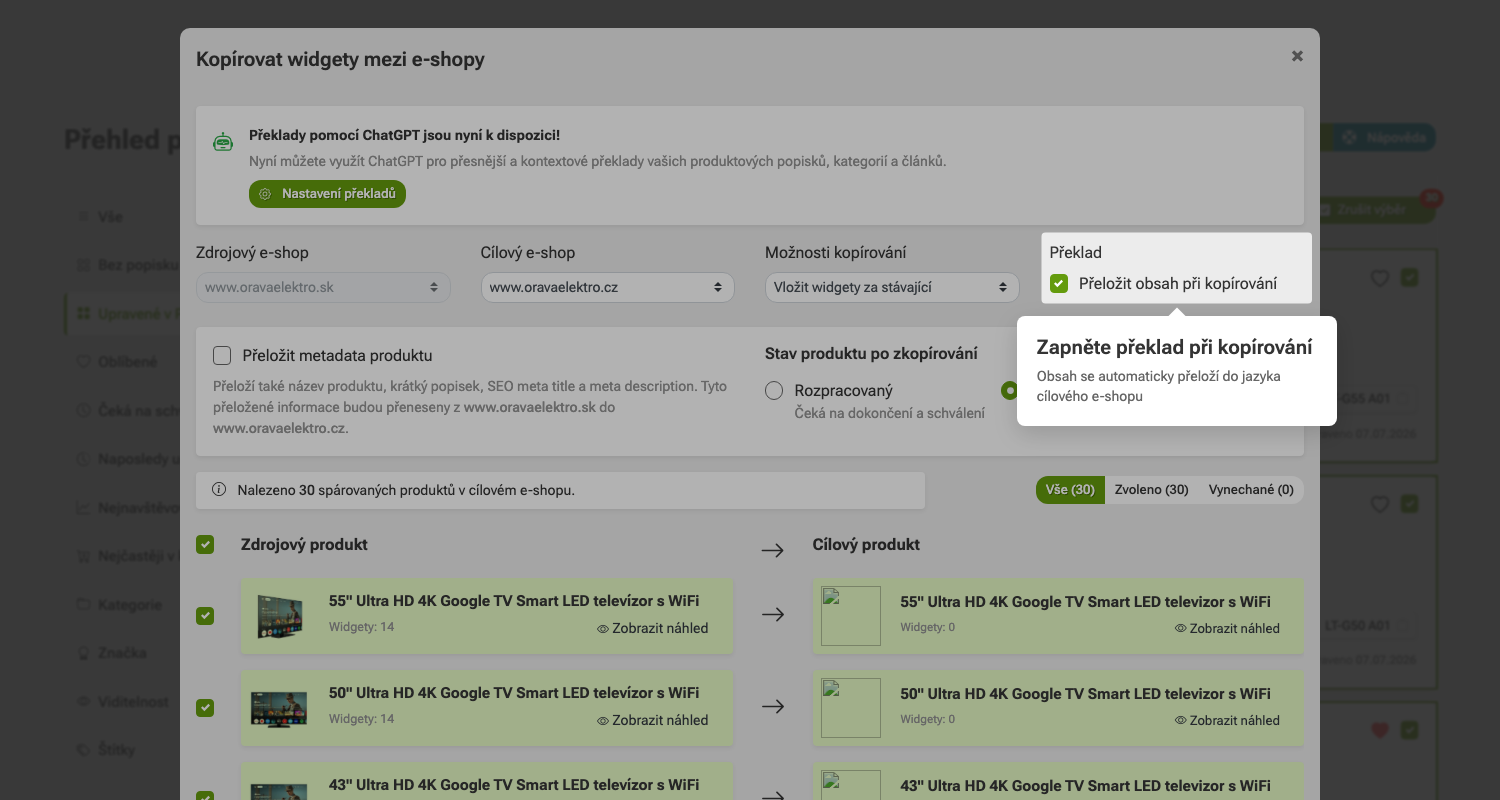
Task: Select the Vše (30) filter tab
Action: pos(1070,490)
